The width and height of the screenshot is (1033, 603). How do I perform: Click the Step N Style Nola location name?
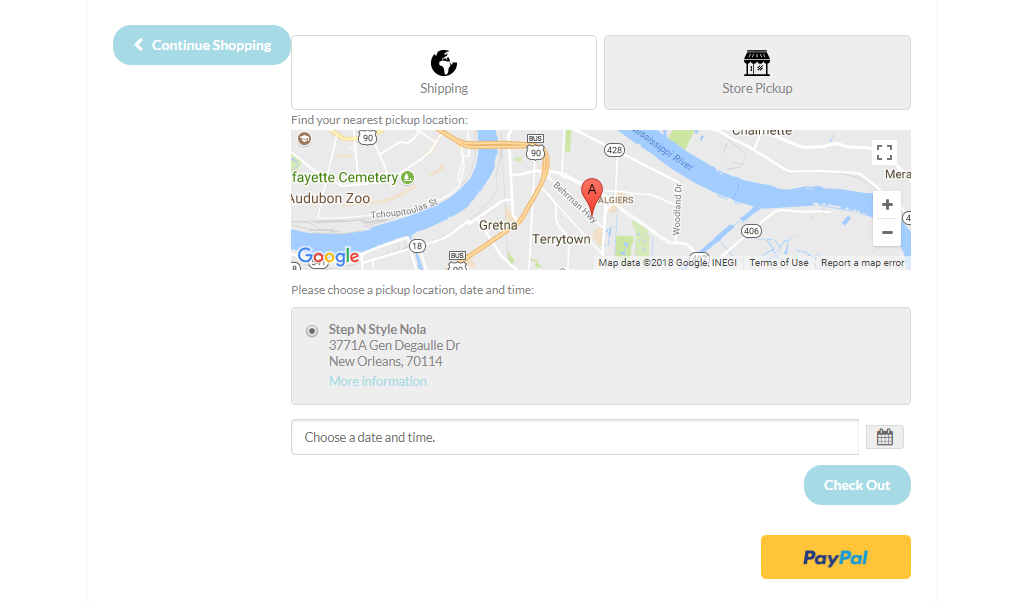coord(377,329)
